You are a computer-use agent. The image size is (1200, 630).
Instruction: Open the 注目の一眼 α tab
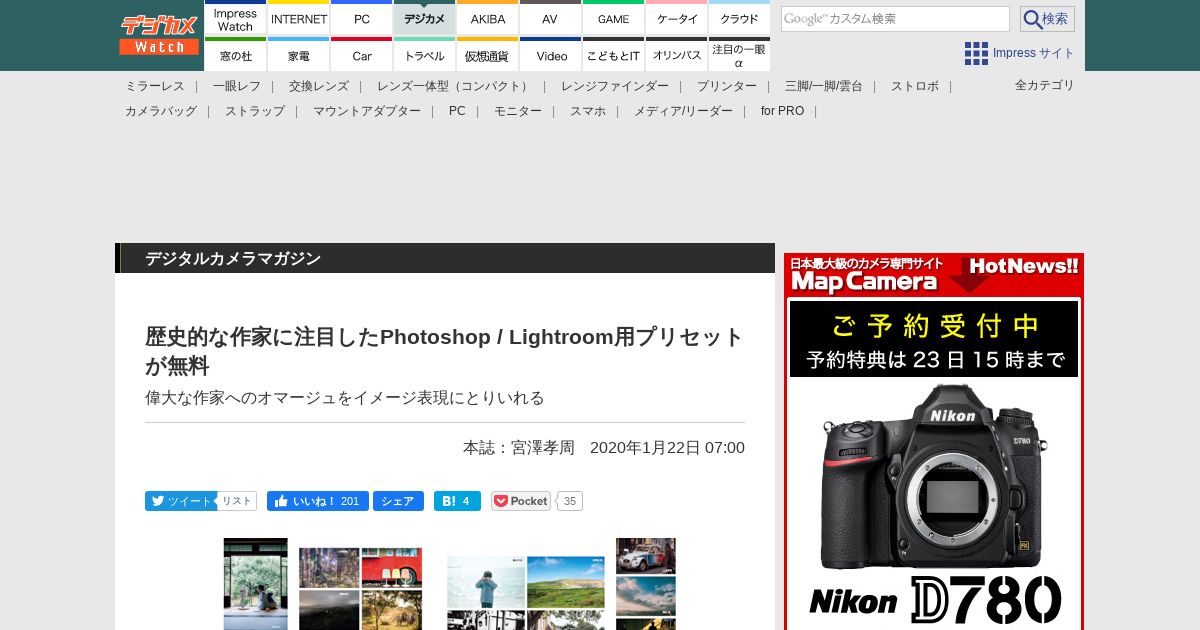[739, 55]
